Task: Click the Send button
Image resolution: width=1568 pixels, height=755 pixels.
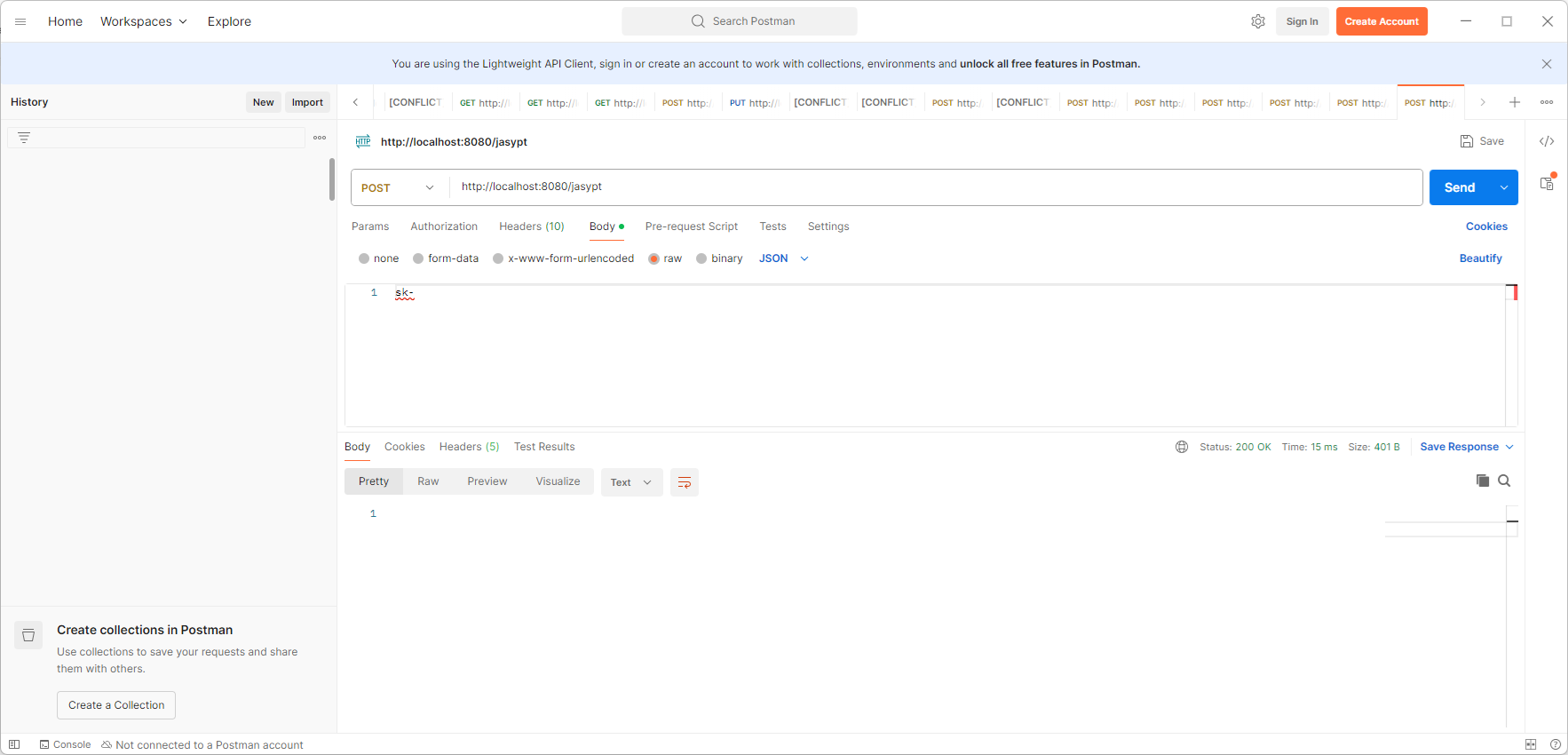Action: (x=1460, y=187)
